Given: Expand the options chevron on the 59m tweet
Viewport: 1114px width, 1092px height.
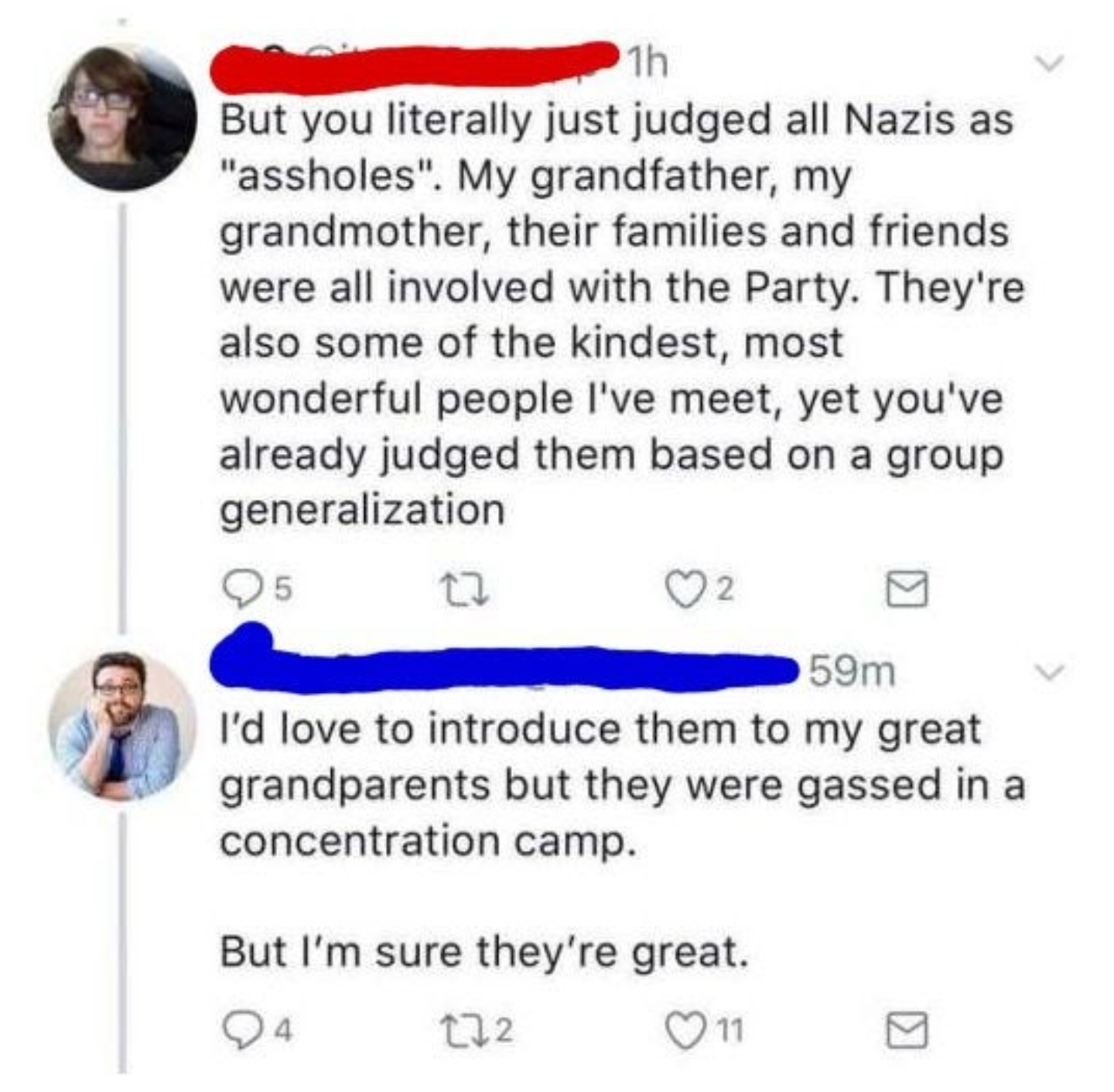Looking at the screenshot, I should [1050, 671].
